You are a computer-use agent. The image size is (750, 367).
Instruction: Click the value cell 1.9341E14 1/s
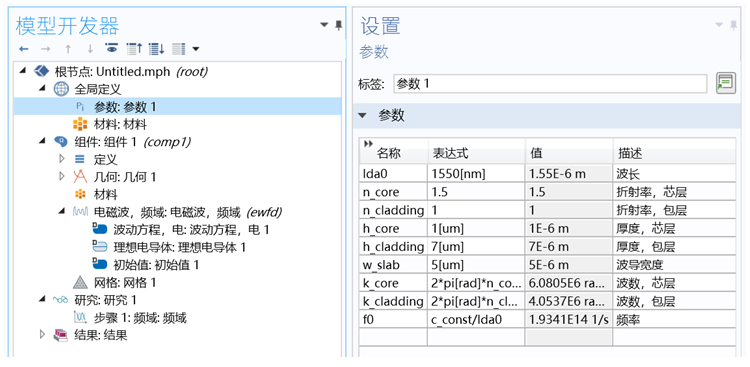coord(568,320)
